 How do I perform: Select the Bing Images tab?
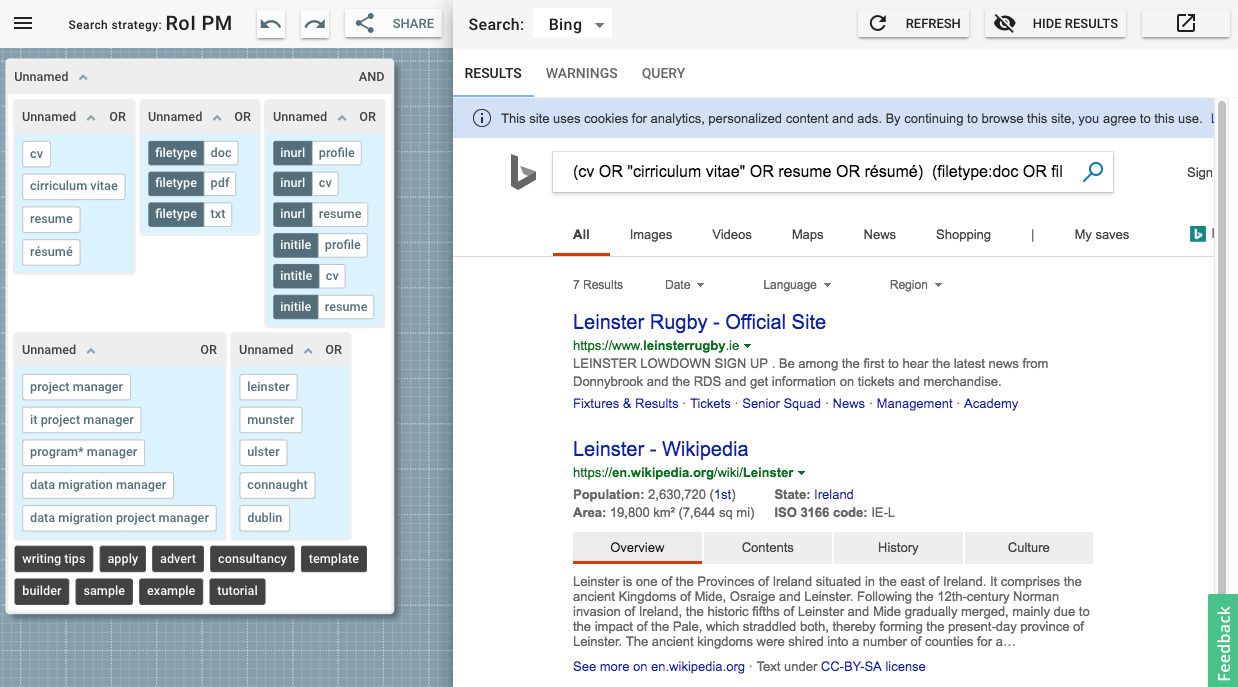click(651, 234)
